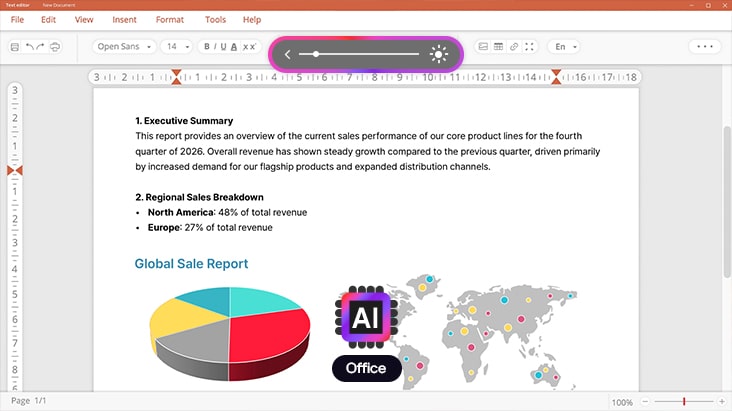732x411 pixels.
Task: Insert a table from the toolbar
Action: [x=498, y=47]
